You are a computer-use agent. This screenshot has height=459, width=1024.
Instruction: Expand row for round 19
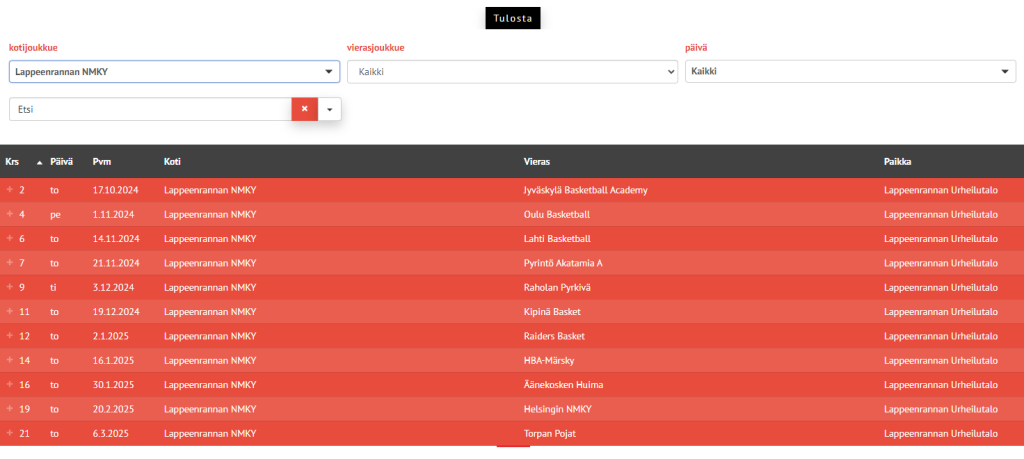[x=10, y=409]
